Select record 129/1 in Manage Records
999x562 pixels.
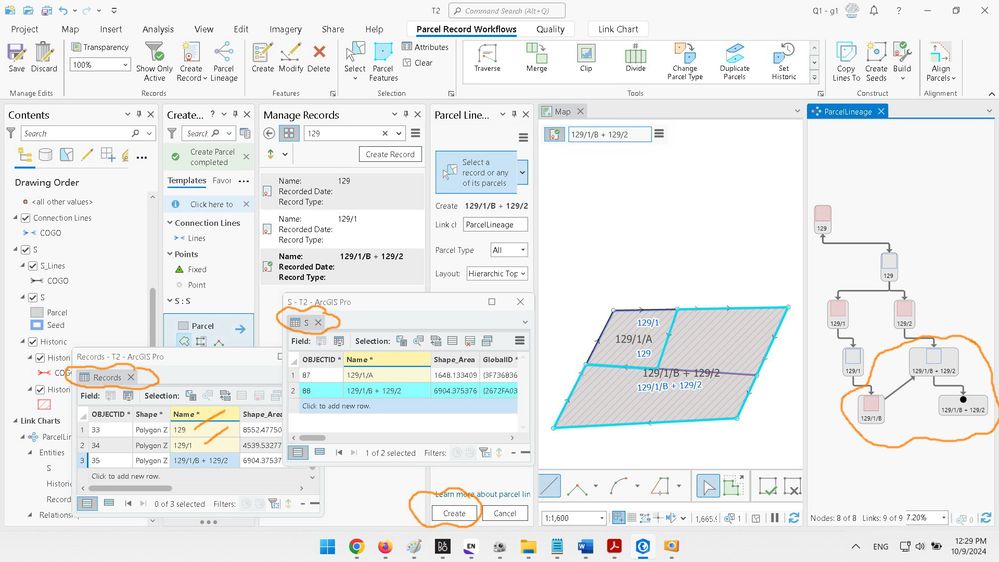342,229
